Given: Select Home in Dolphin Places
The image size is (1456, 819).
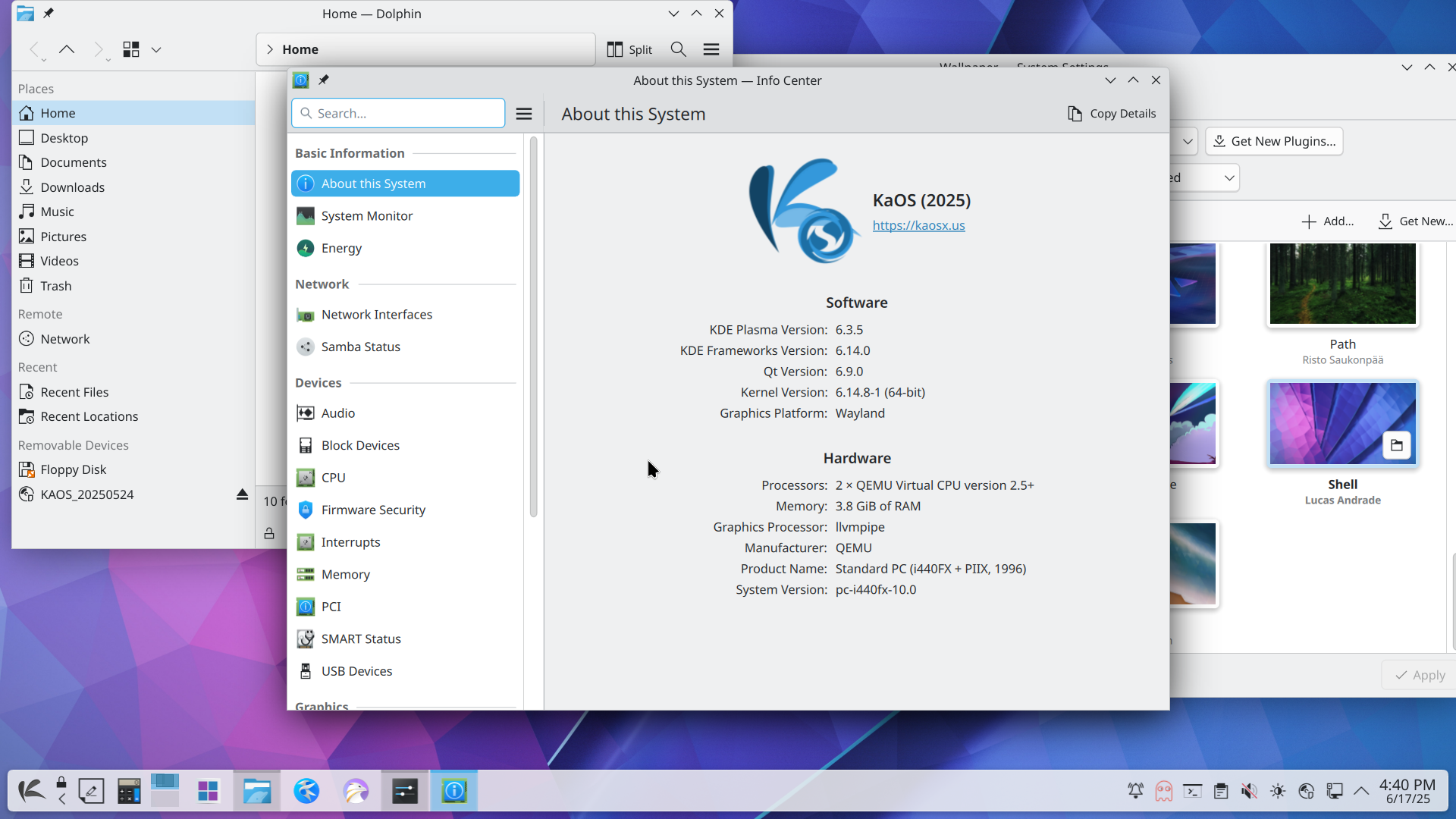Looking at the screenshot, I should [x=133, y=113].
